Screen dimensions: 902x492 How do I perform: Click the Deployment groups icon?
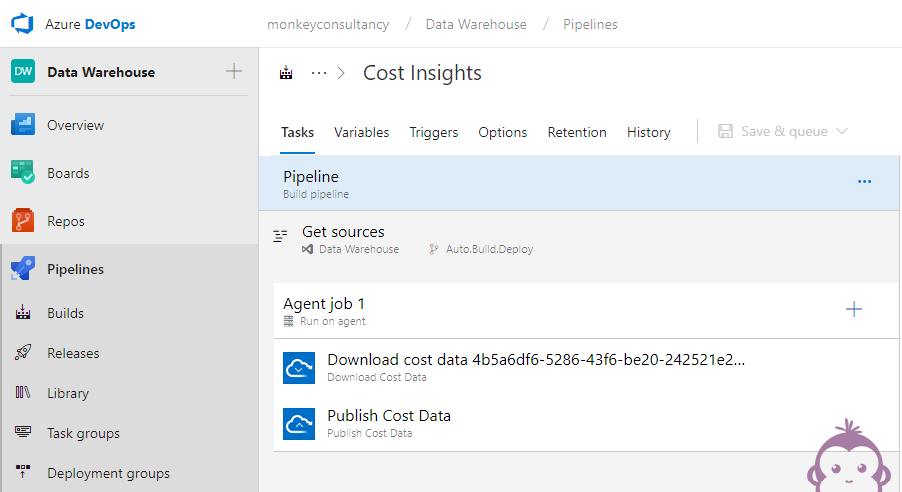pyautogui.click(x=23, y=471)
